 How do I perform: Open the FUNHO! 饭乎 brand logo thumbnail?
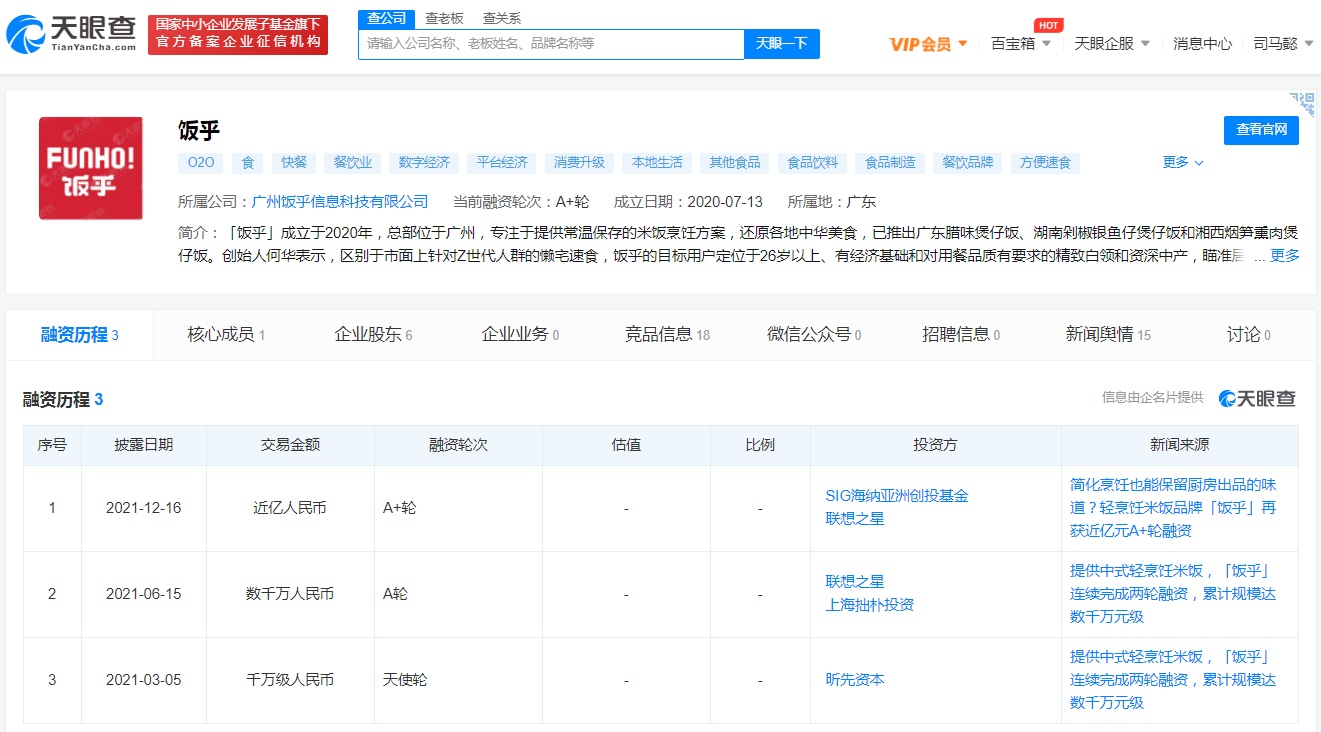(x=91, y=168)
